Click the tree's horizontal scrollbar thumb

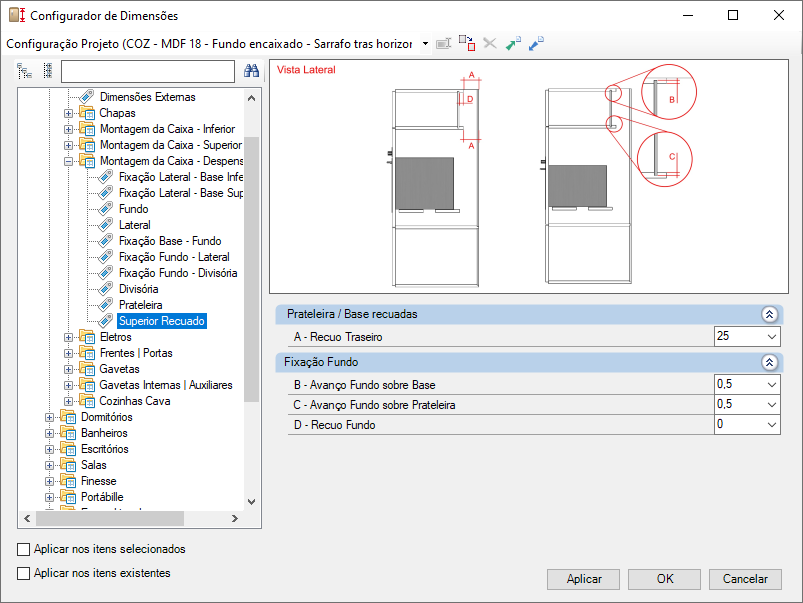110,518
